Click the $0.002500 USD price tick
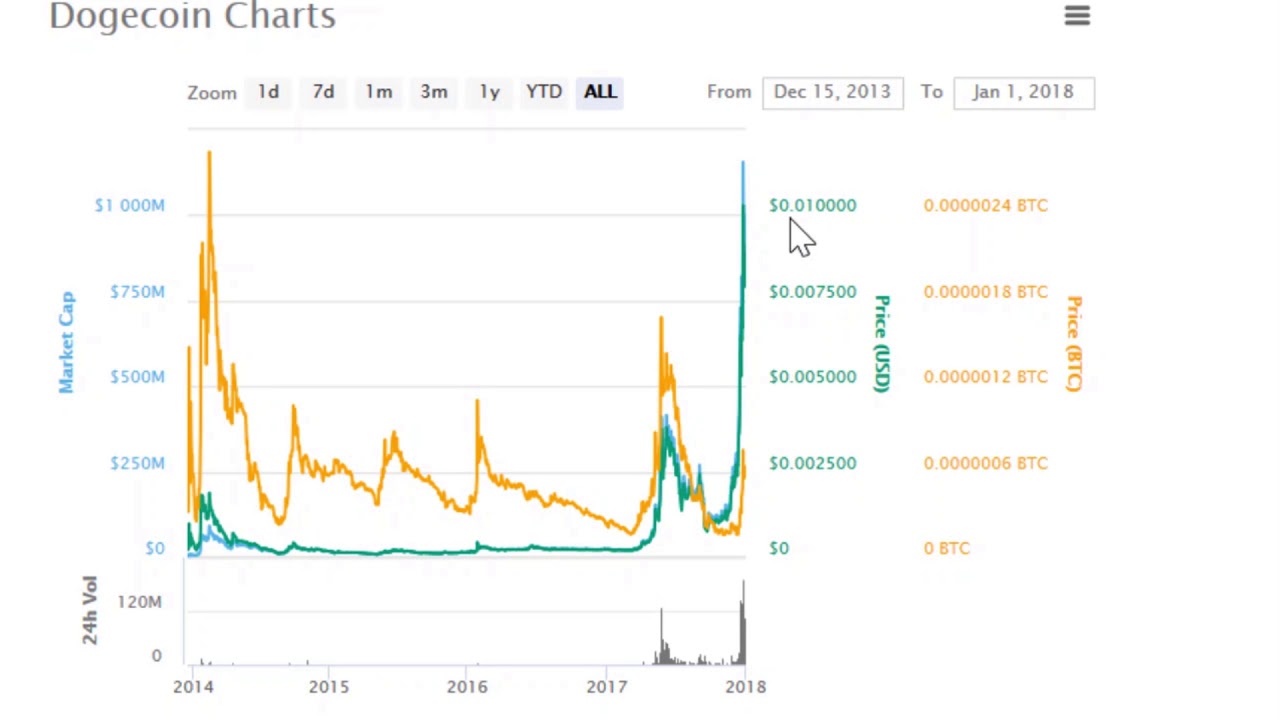 click(812, 463)
